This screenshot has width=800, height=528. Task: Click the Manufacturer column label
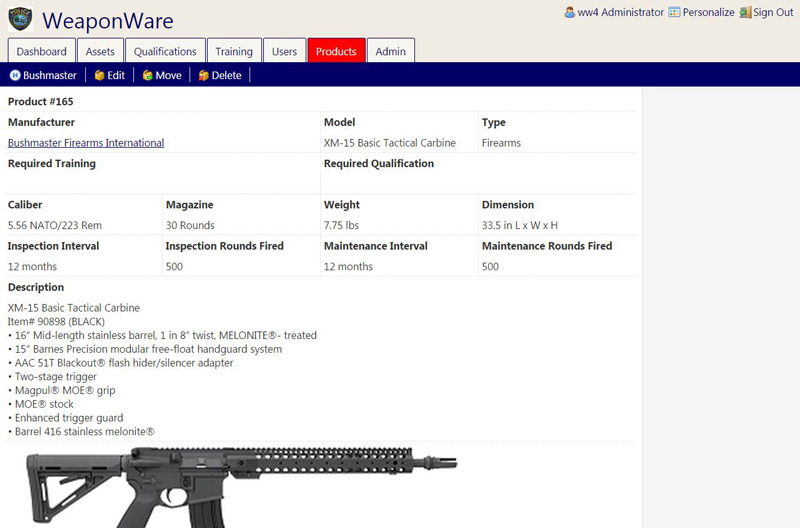click(x=41, y=122)
